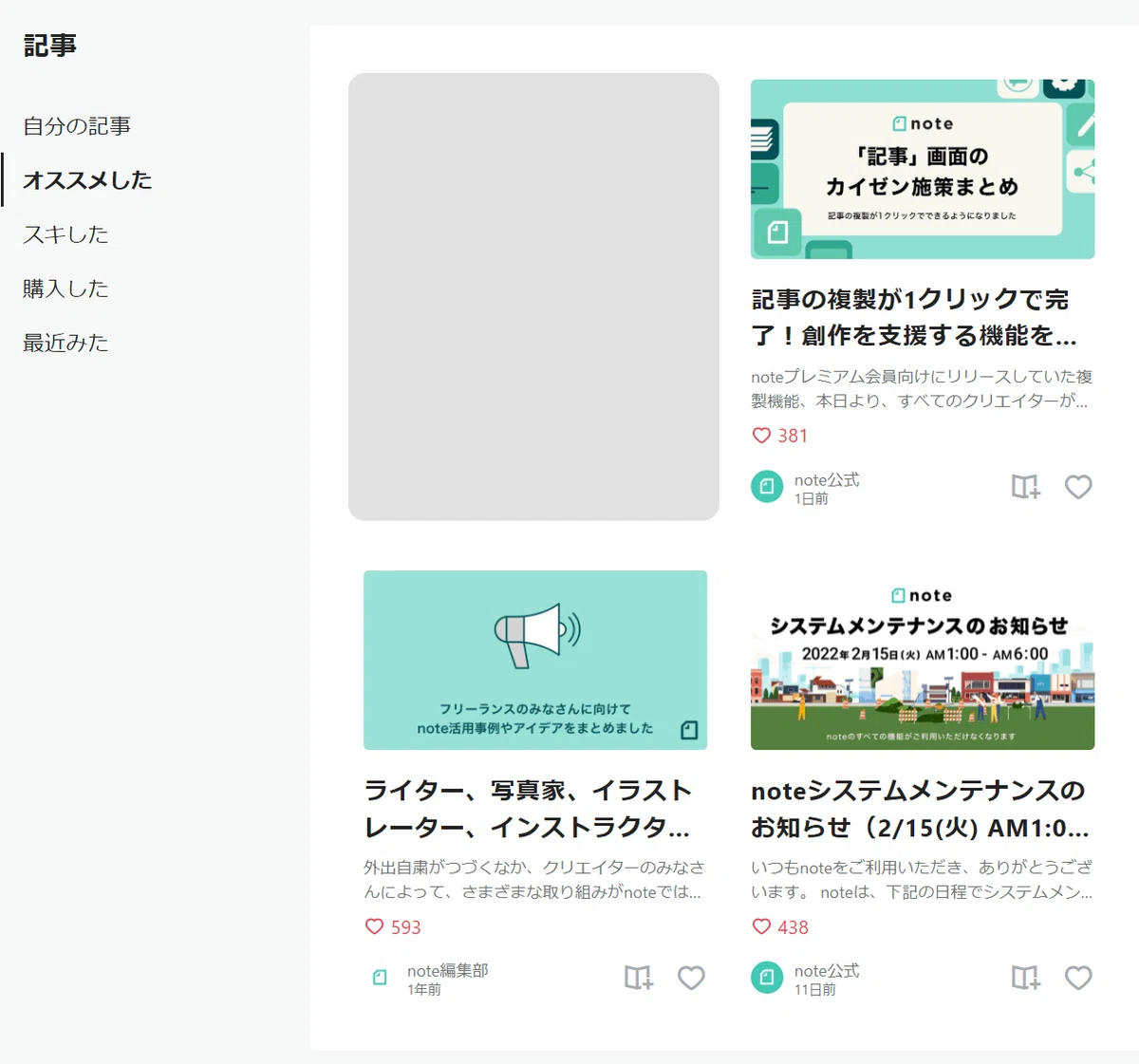
Task: Show 最近みた articles
Action: point(65,343)
